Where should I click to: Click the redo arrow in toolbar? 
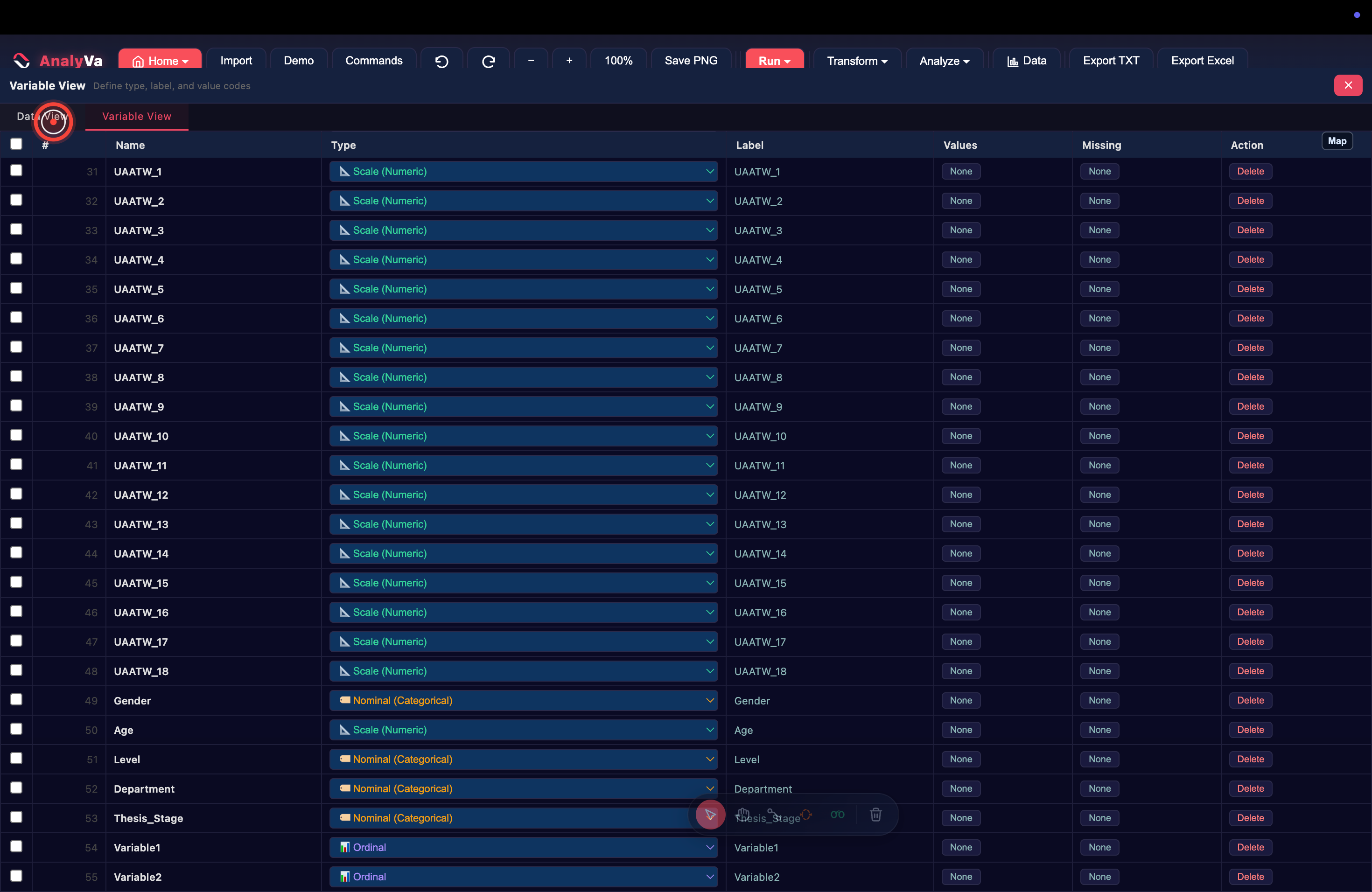[x=488, y=61]
